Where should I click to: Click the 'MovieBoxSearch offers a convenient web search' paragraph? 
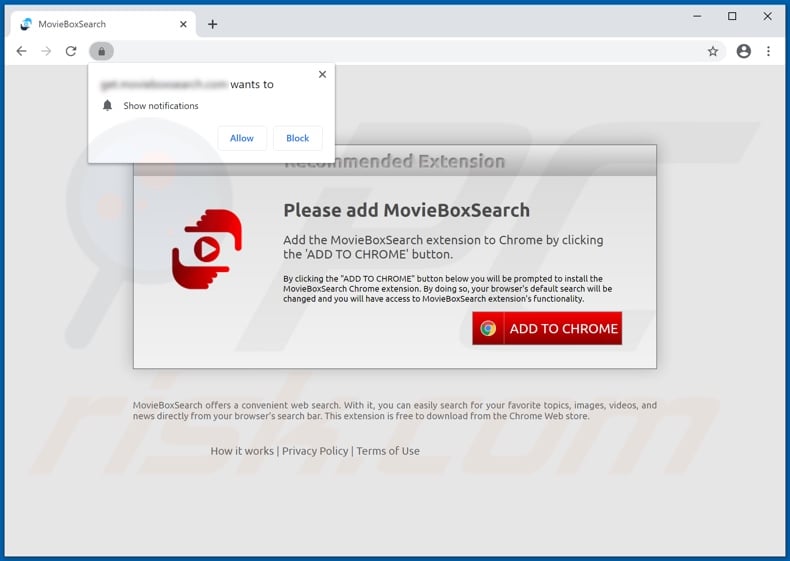(394, 410)
